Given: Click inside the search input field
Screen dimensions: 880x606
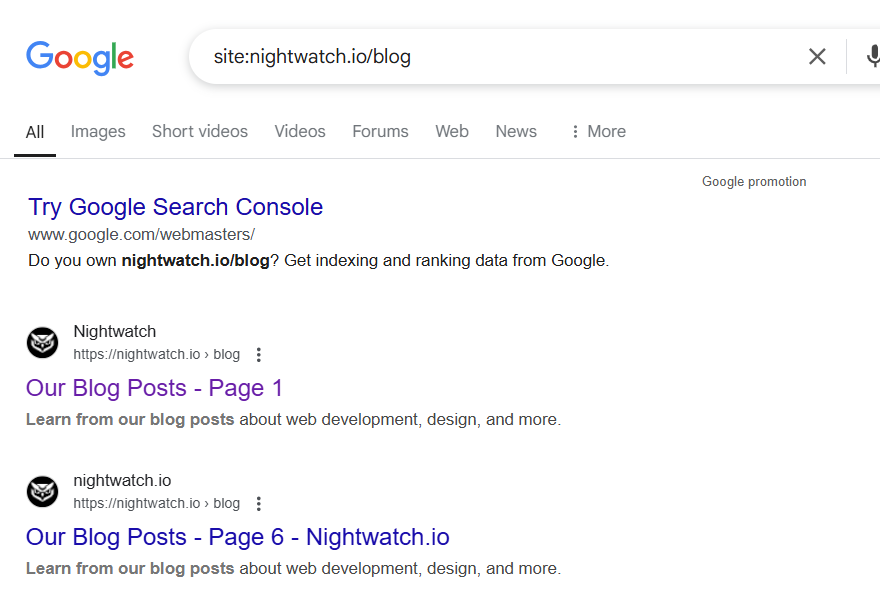Looking at the screenshot, I should [450, 56].
